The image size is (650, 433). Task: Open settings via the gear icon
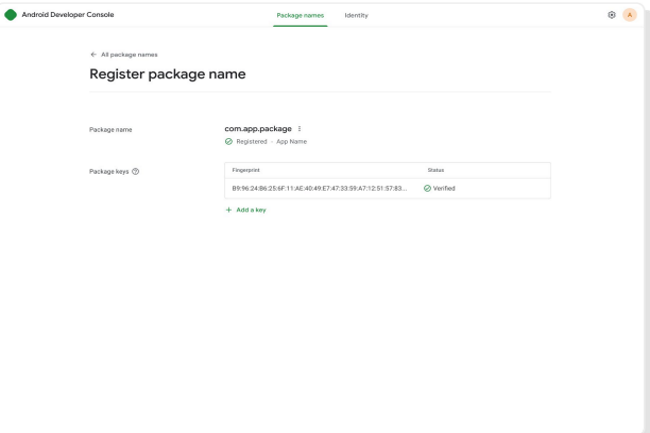[x=612, y=15]
